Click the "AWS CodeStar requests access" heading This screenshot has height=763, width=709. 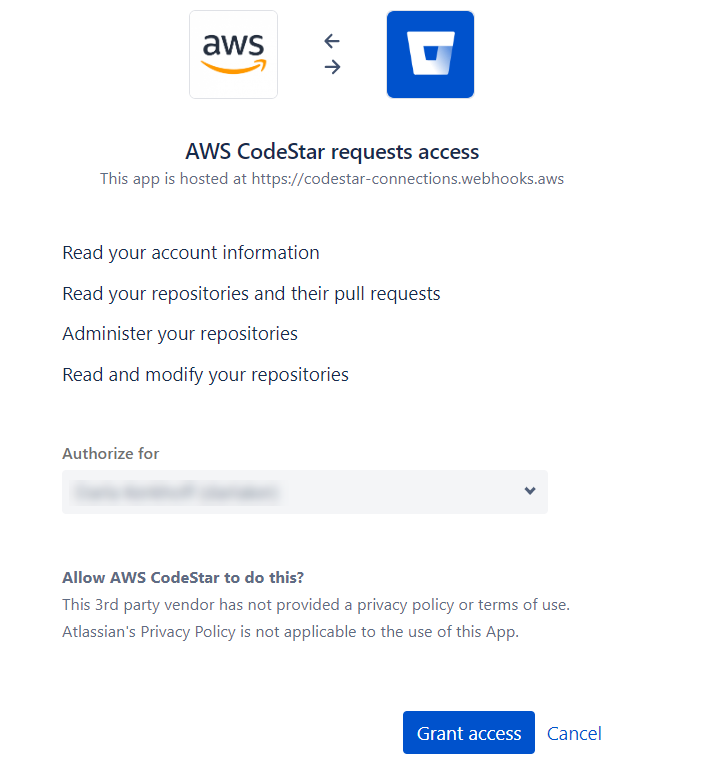(332, 152)
